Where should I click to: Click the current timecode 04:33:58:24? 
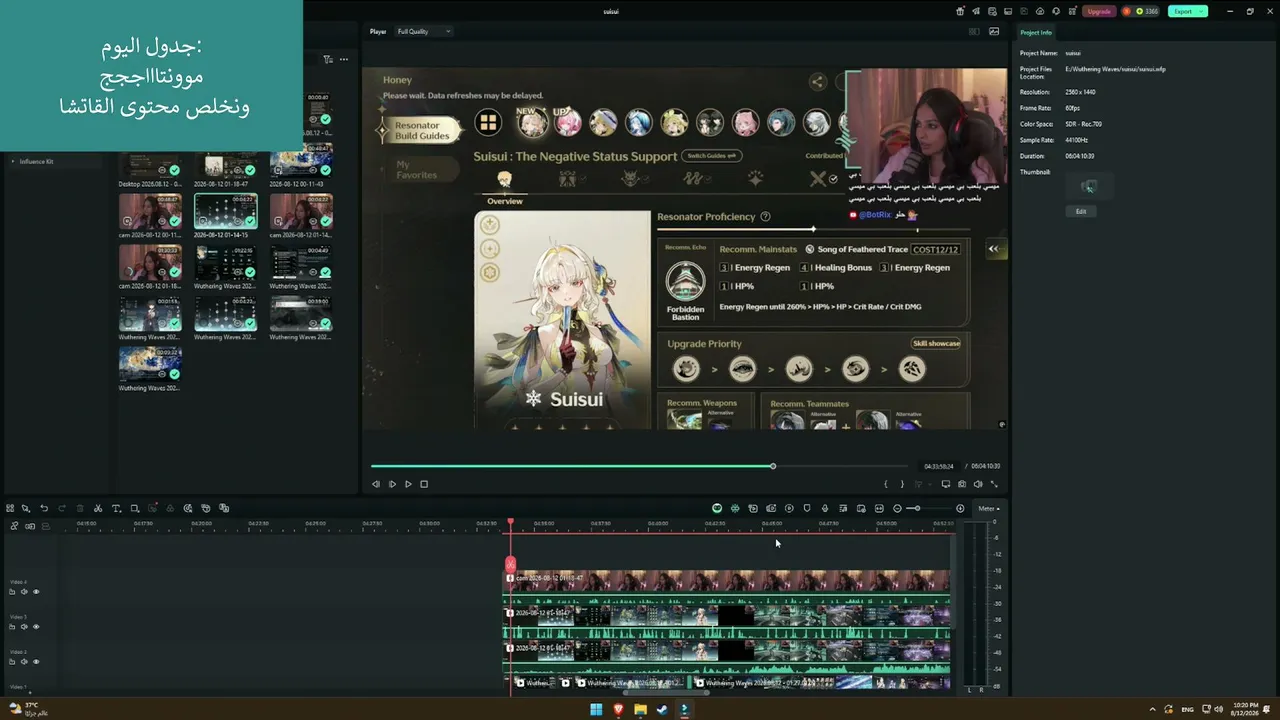click(x=938, y=466)
